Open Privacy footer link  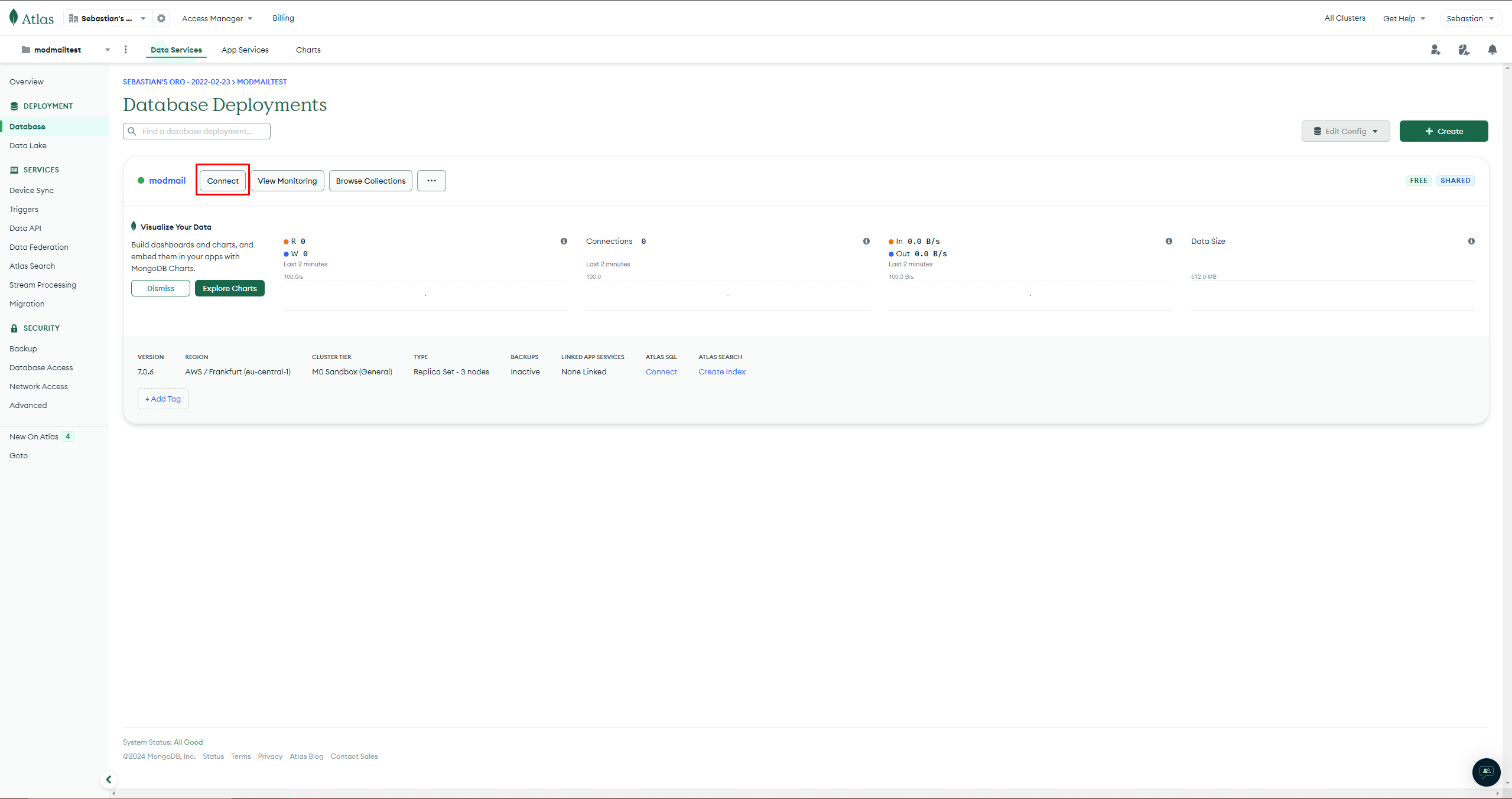coord(270,756)
